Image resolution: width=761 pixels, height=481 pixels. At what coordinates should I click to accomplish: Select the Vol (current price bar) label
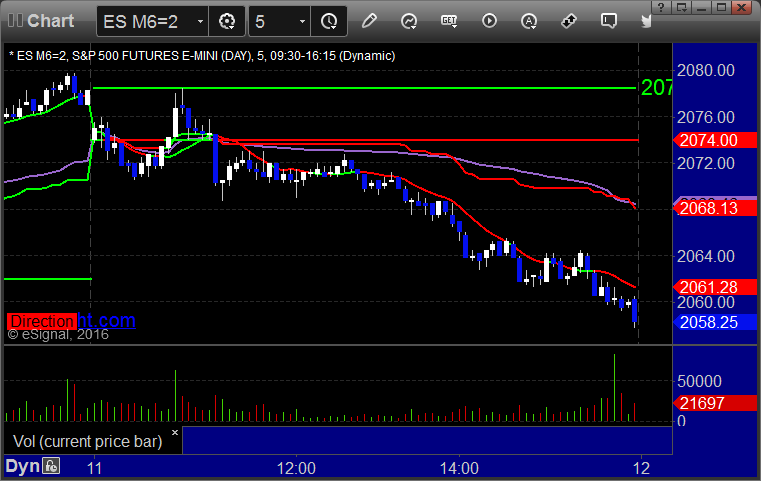[88, 441]
